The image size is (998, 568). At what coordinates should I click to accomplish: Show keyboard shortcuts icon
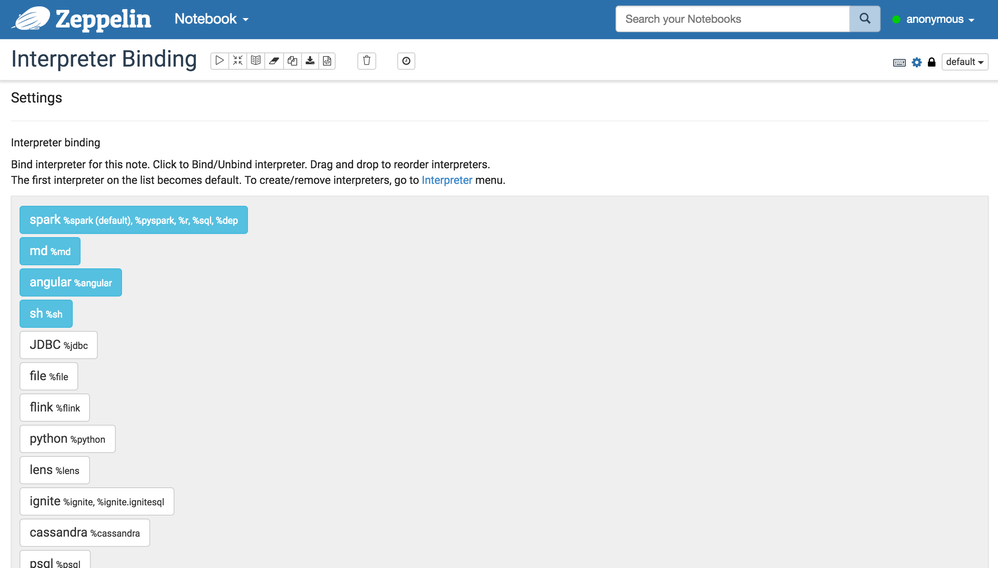tap(899, 62)
